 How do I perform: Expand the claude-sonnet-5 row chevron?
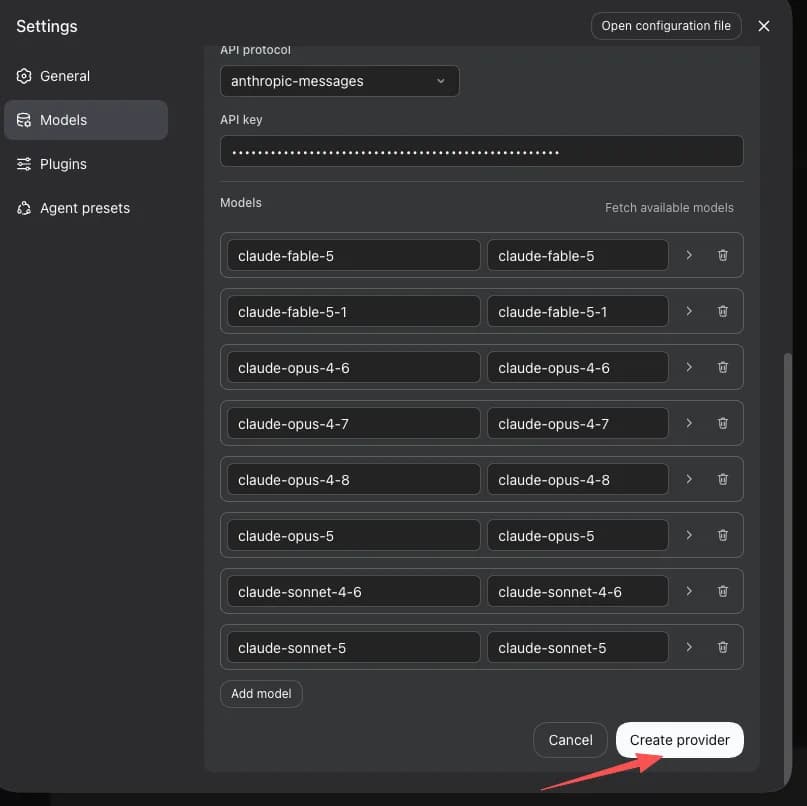click(689, 647)
